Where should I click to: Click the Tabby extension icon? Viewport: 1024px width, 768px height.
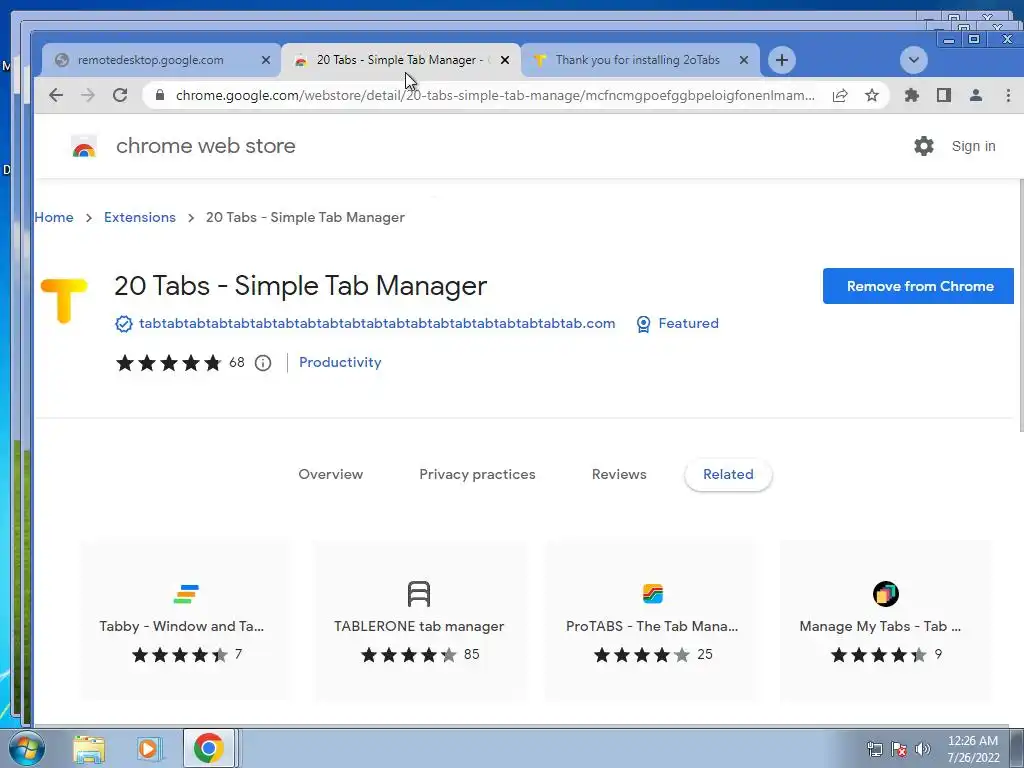click(186, 594)
